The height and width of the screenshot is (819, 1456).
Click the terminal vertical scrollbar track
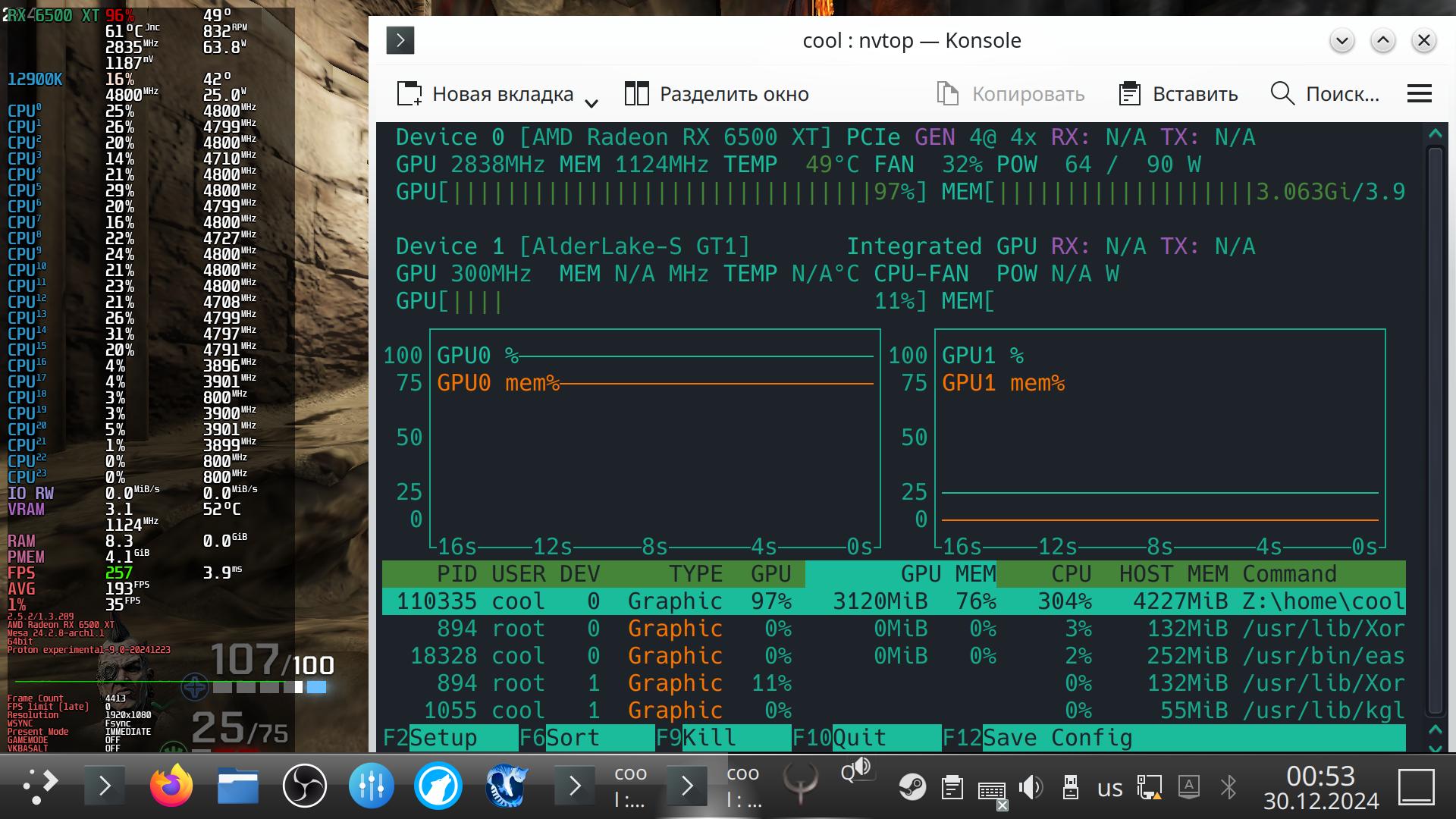pos(1435,431)
